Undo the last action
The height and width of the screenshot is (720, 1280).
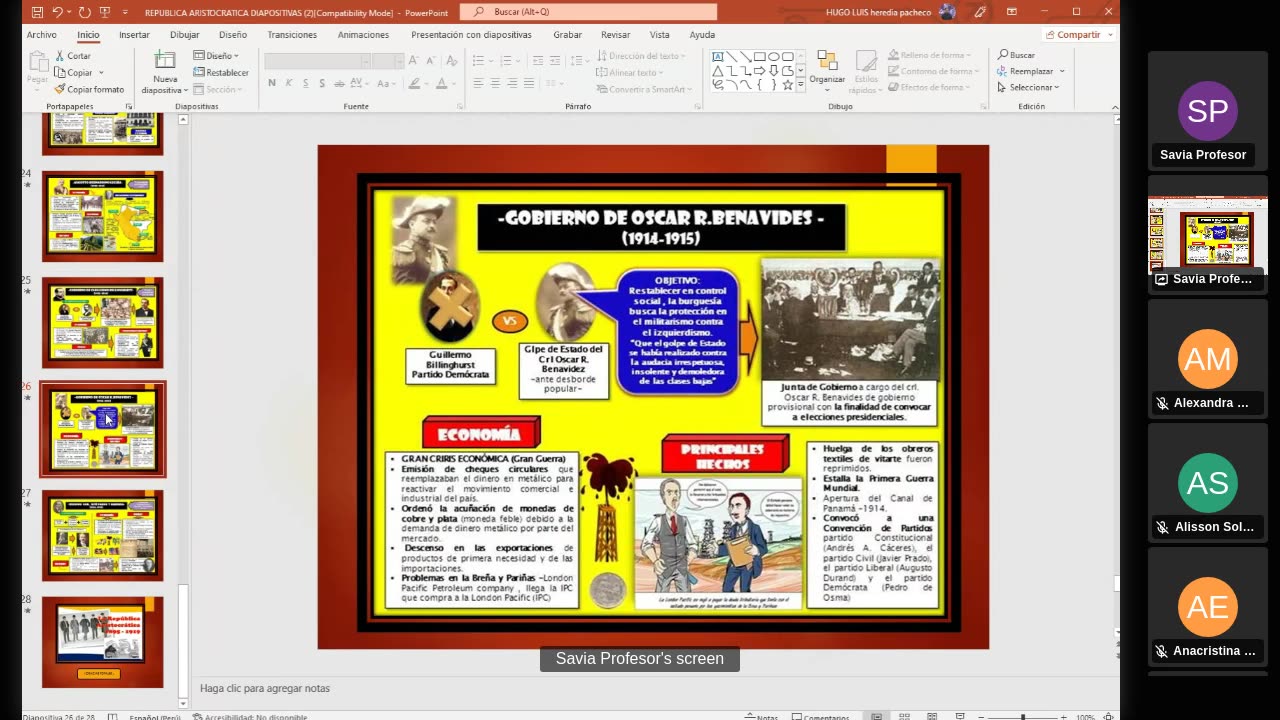click(x=57, y=12)
